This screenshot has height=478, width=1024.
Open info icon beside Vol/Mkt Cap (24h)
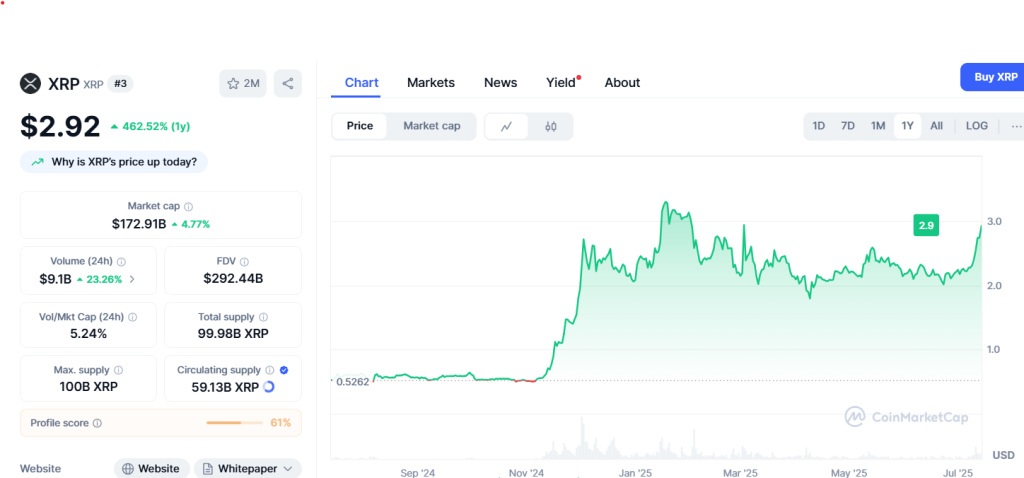(x=133, y=317)
